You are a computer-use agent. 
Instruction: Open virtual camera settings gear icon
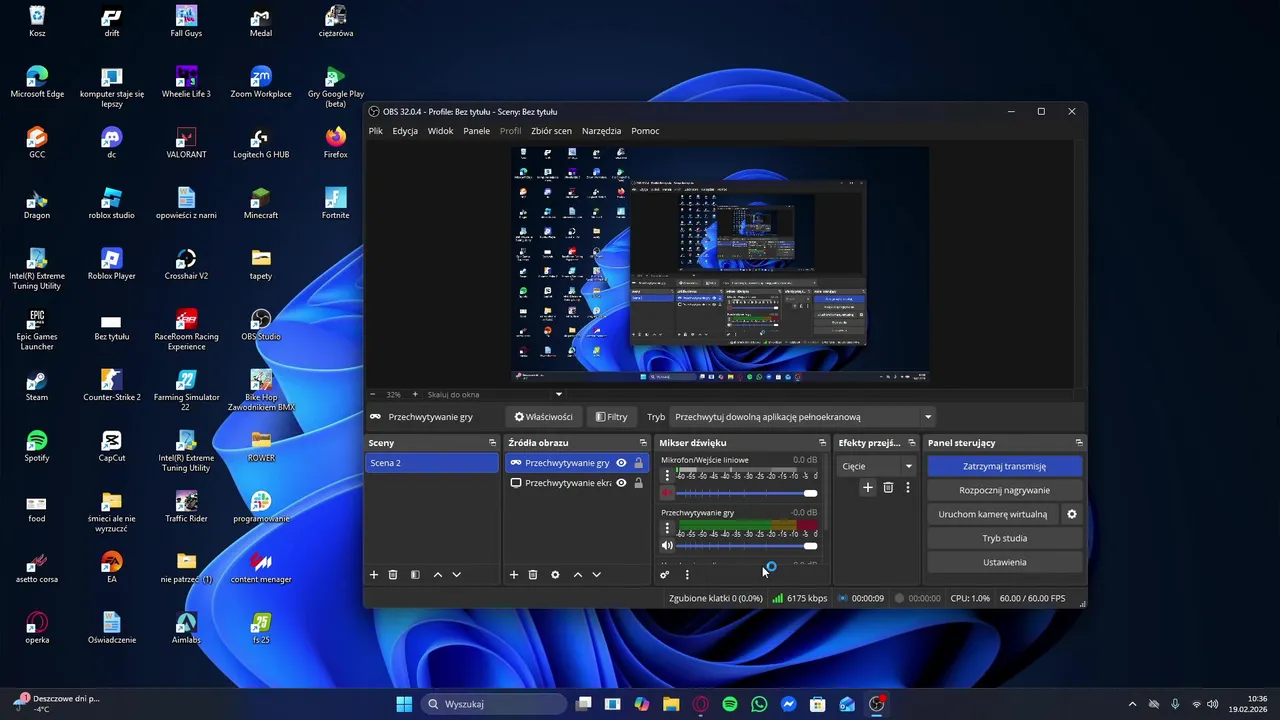[1072, 514]
